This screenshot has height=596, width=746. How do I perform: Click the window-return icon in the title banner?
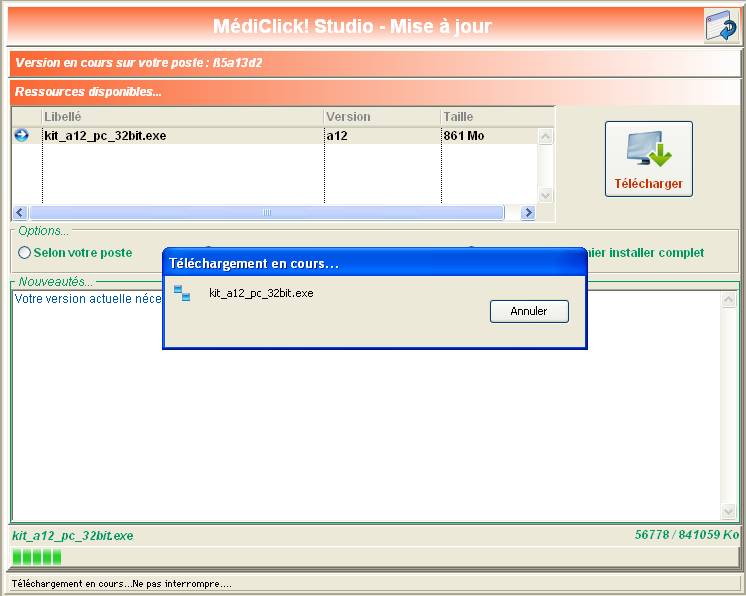click(721, 26)
